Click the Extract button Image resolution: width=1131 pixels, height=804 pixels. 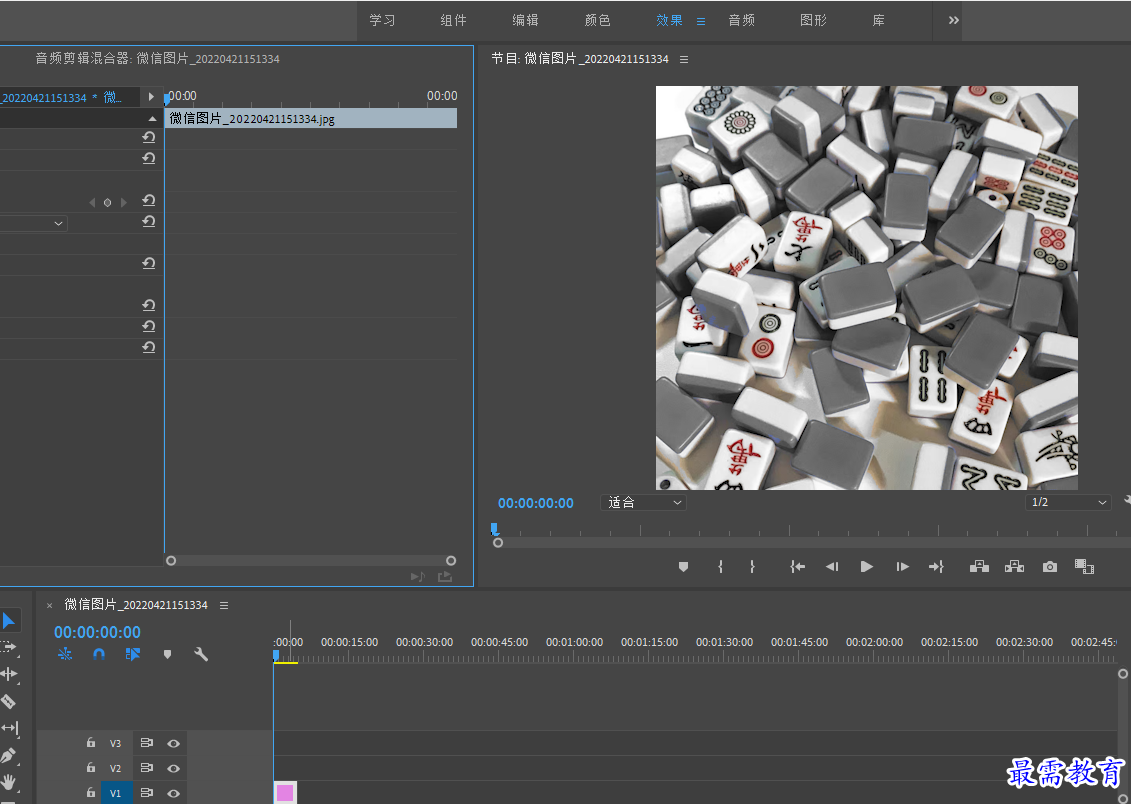tap(1014, 567)
